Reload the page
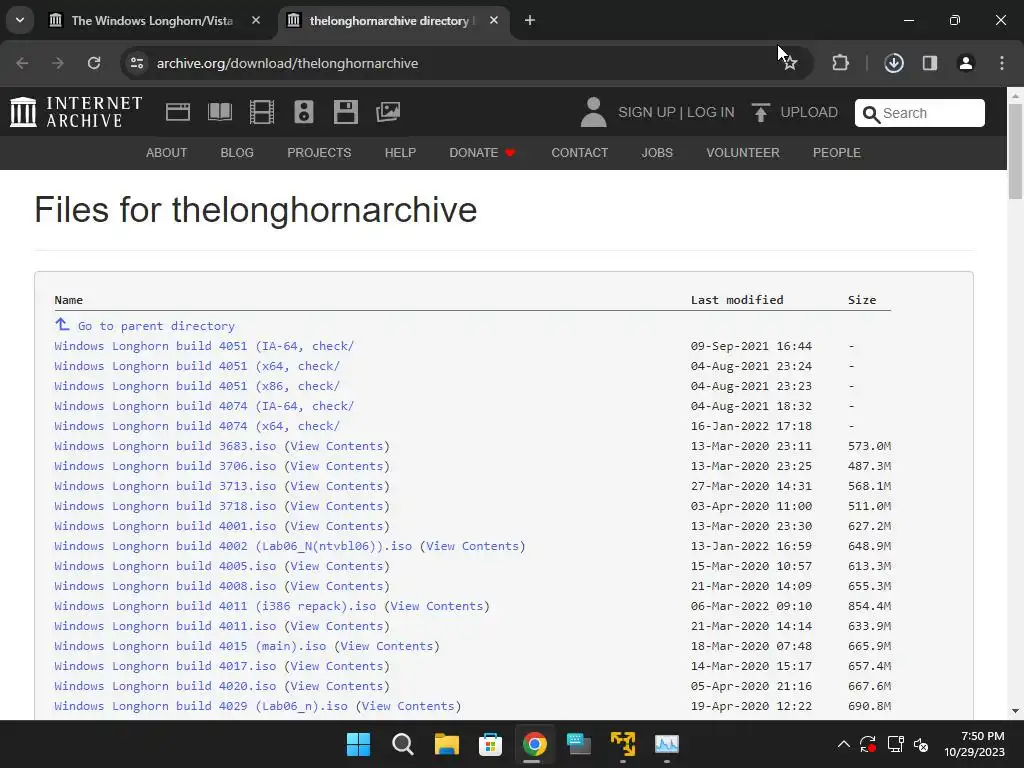The width and height of the screenshot is (1024, 768). coord(94,63)
